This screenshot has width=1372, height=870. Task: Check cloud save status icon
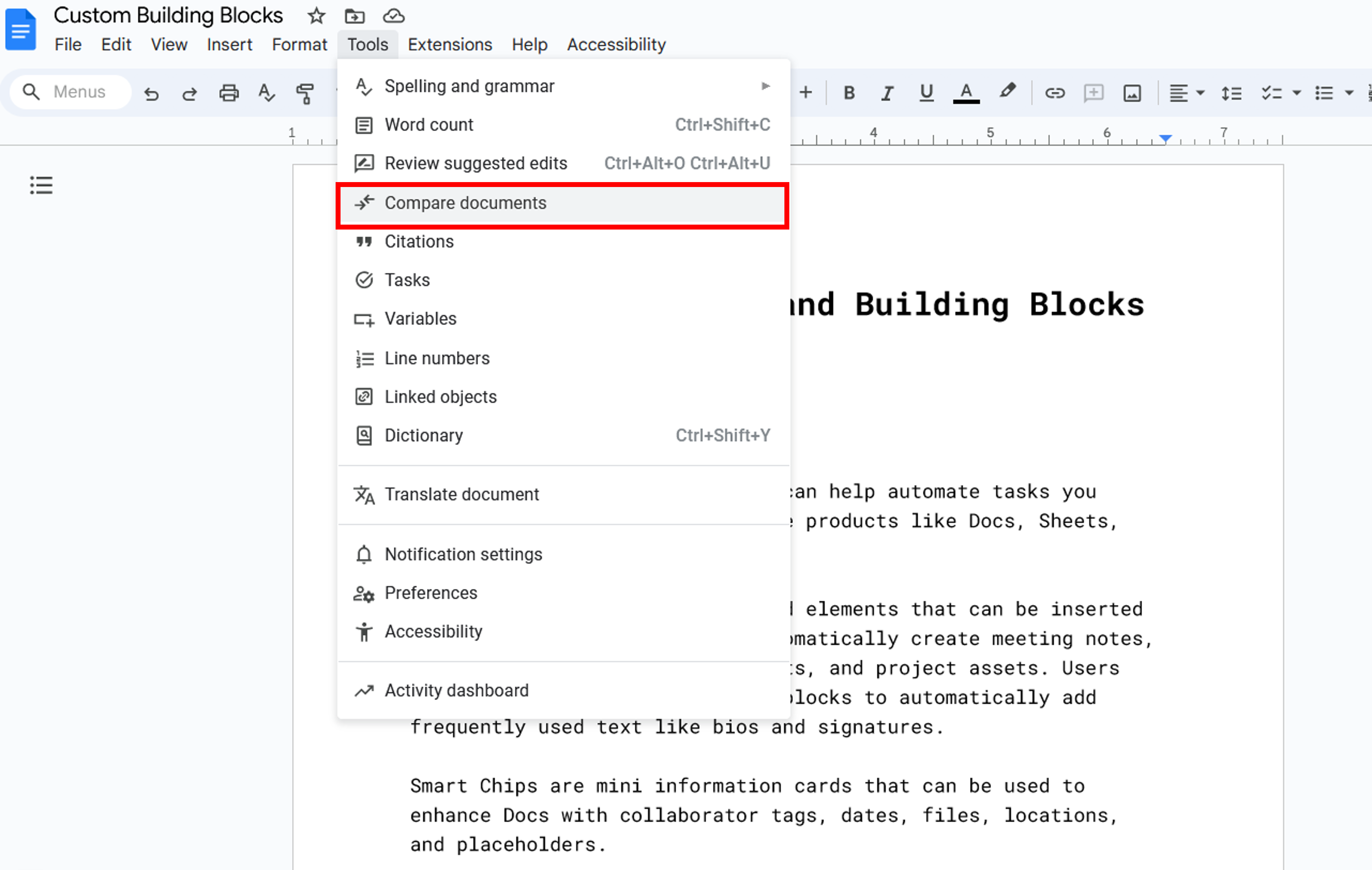(393, 16)
